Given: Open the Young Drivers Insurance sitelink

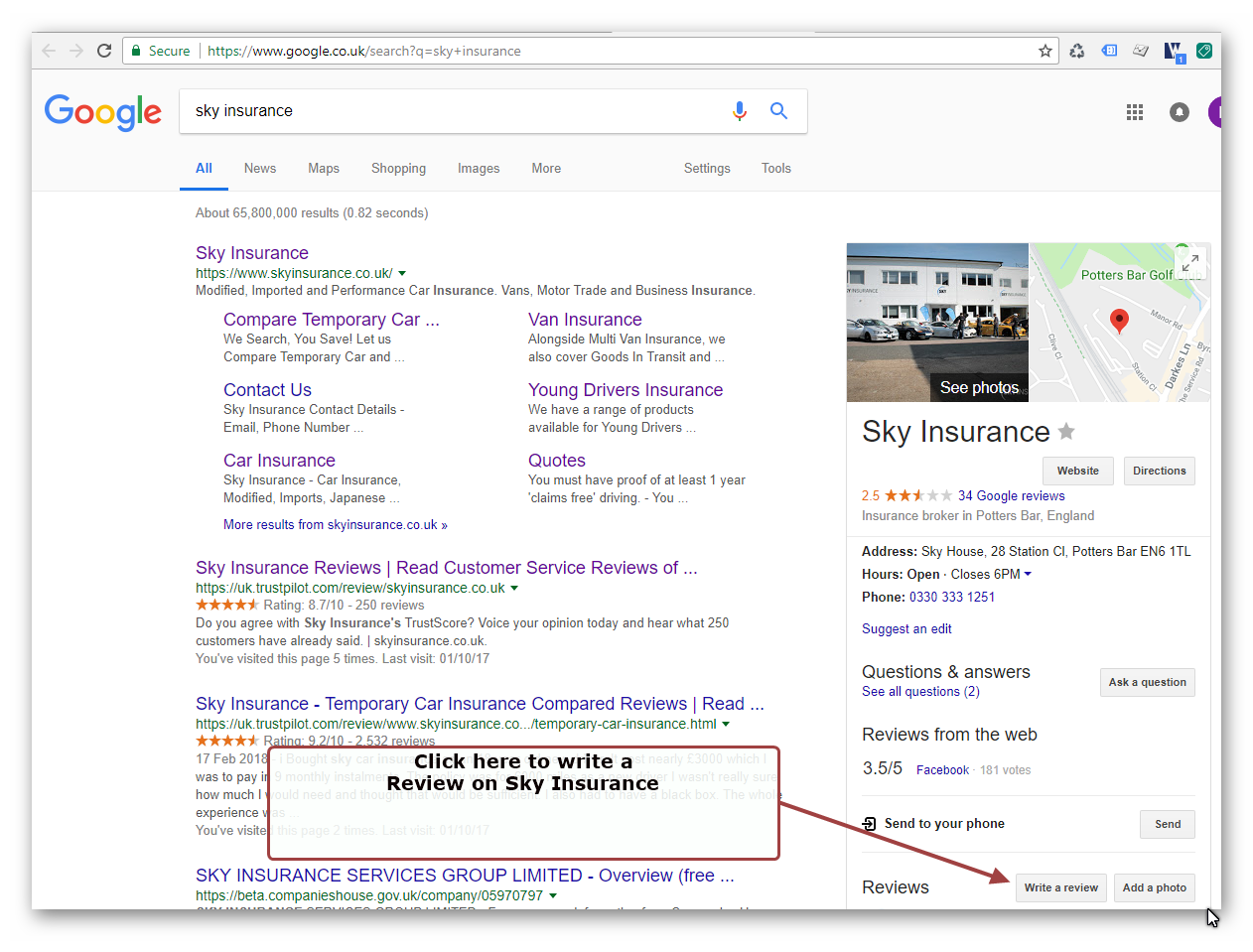Looking at the screenshot, I should 626,390.
